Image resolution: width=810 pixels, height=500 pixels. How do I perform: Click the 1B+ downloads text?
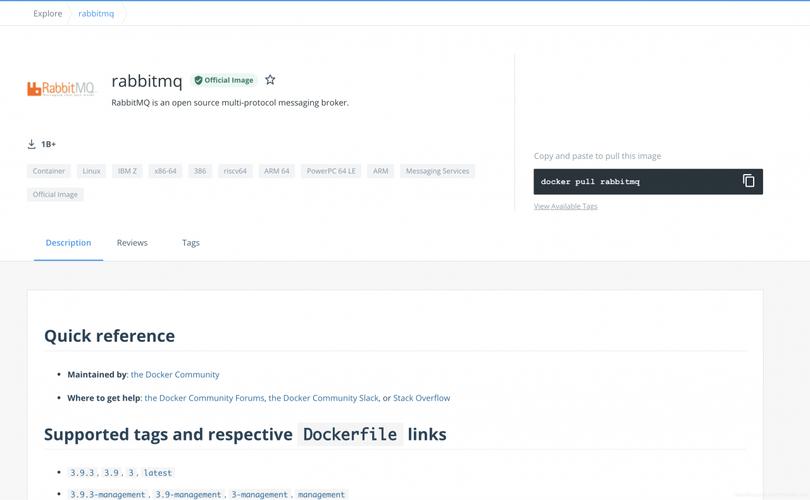point(49,144)
